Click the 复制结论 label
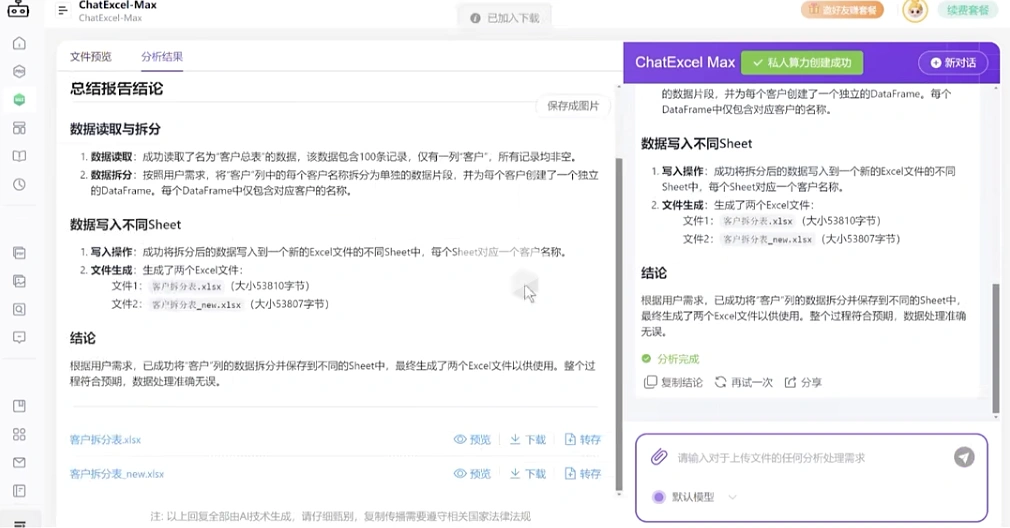Viewport: 1010px width, 528px height. (681, 382)
